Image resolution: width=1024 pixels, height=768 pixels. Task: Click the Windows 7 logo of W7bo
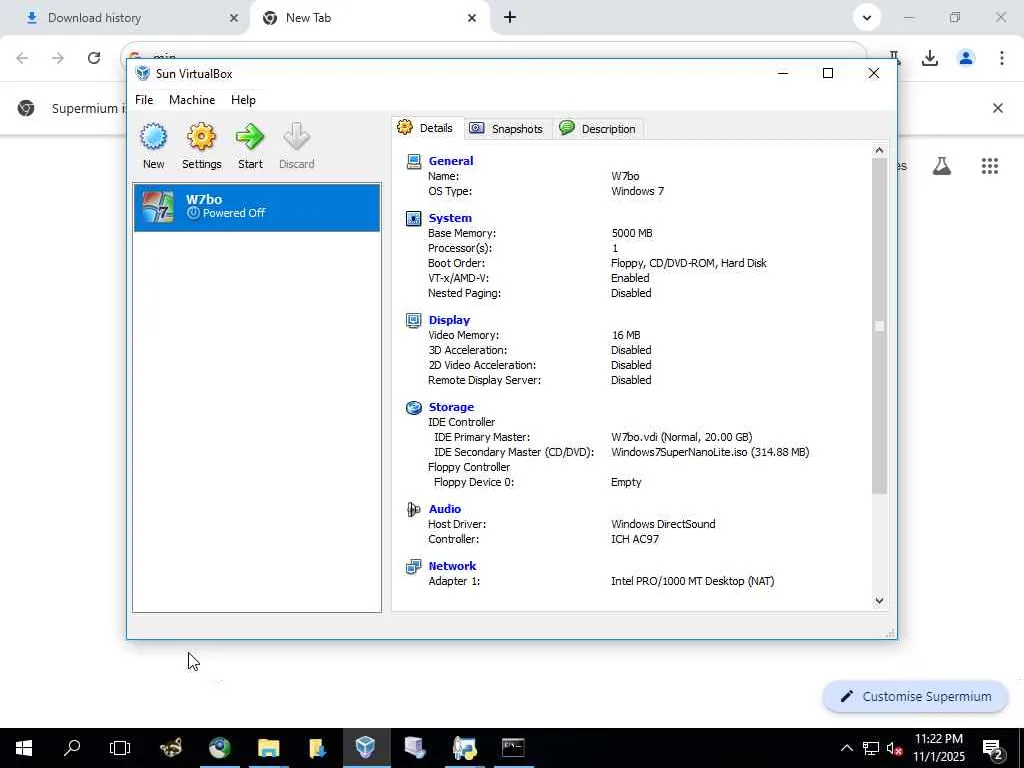158,207
